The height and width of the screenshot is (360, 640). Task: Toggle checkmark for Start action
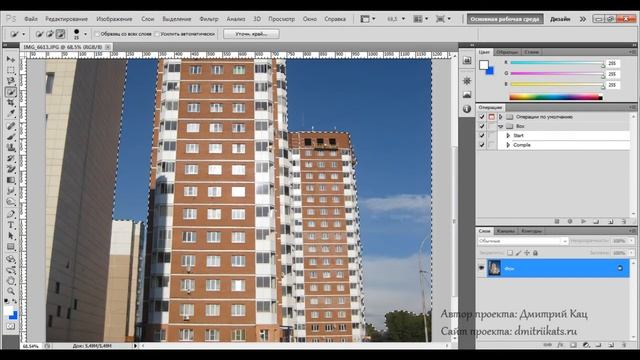[482, 136]
